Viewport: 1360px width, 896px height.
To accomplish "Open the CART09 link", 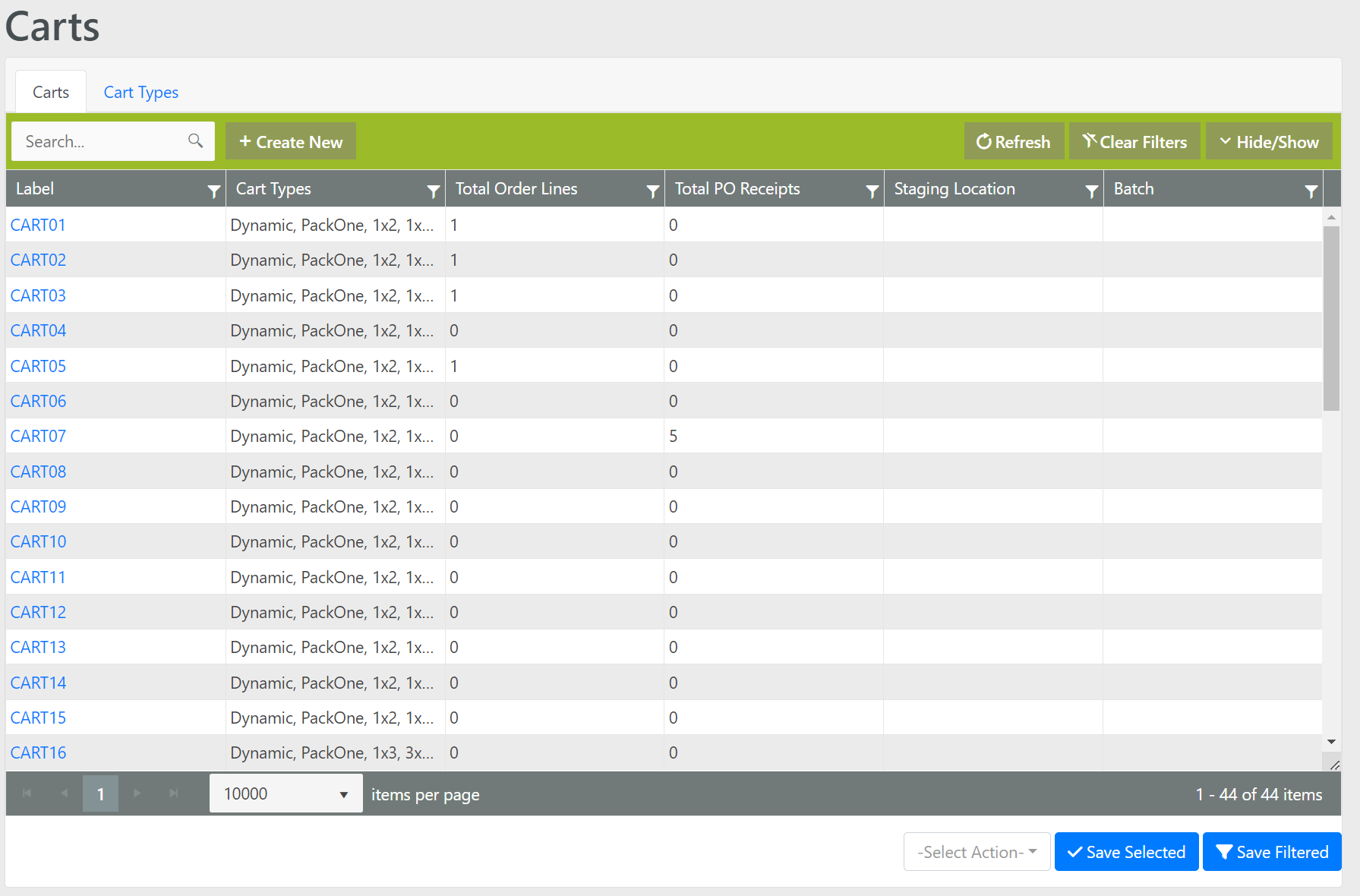I will (x=38, y=506).
